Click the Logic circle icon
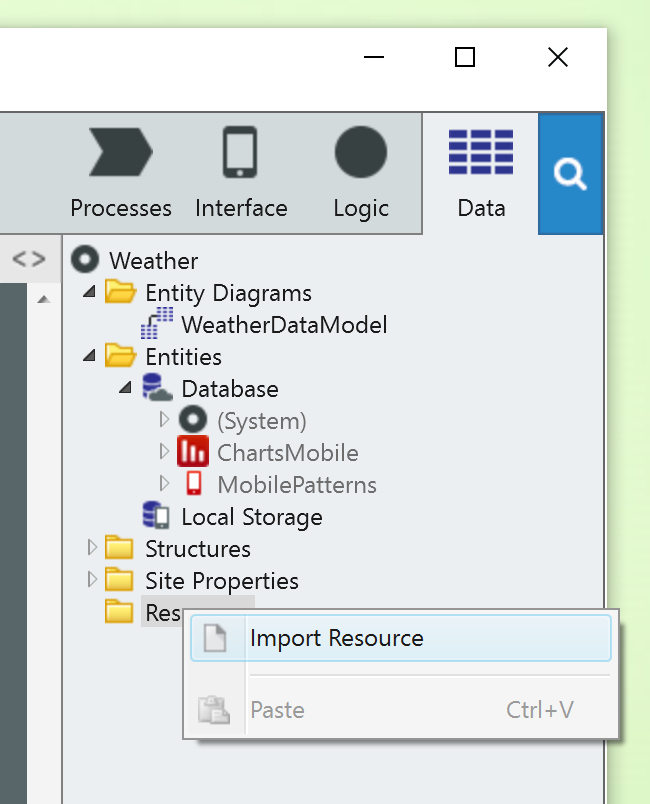The height and width of the screenshot is (804, 650). click(360, 151)
